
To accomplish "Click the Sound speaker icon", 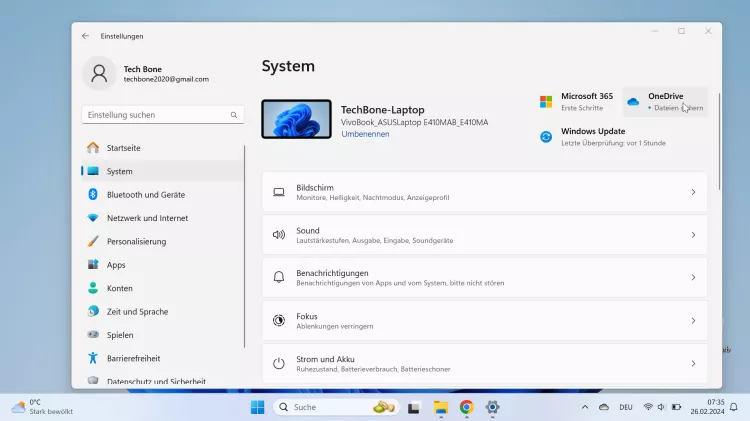I will click(279, 235).
